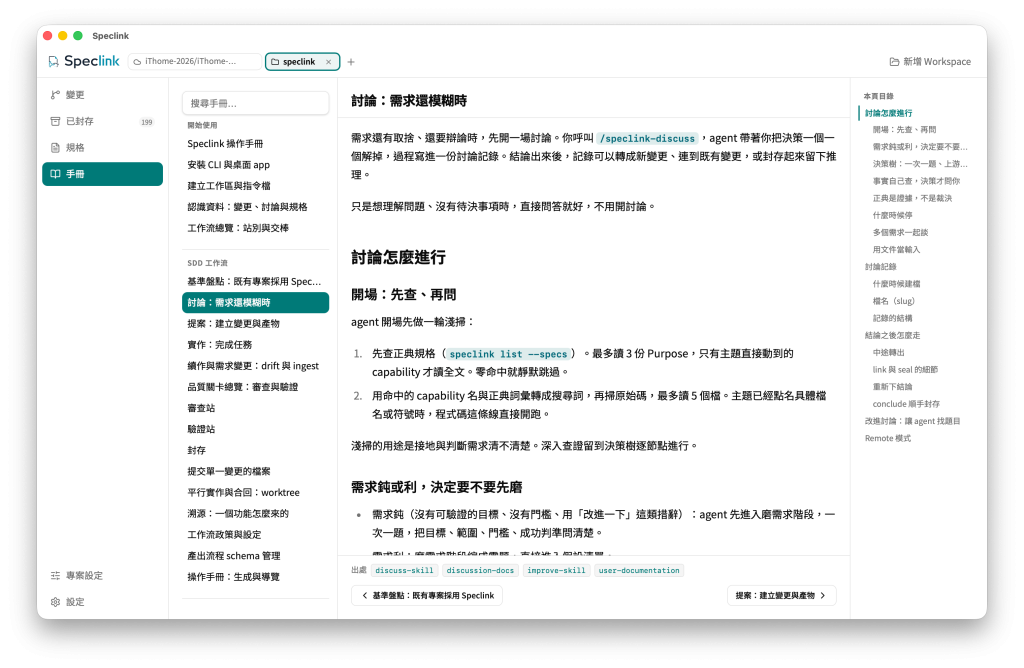Open 操作手冊:生成與導覽 page
Screen dimensions: 1024x668
click(255, 577)
